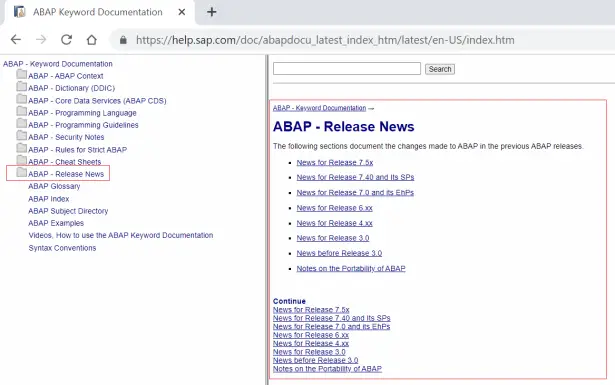Click folder icon beside ABAP - Rules for Strict ABAP
This screenshot has width=615, height=385.
pos(22,148)
